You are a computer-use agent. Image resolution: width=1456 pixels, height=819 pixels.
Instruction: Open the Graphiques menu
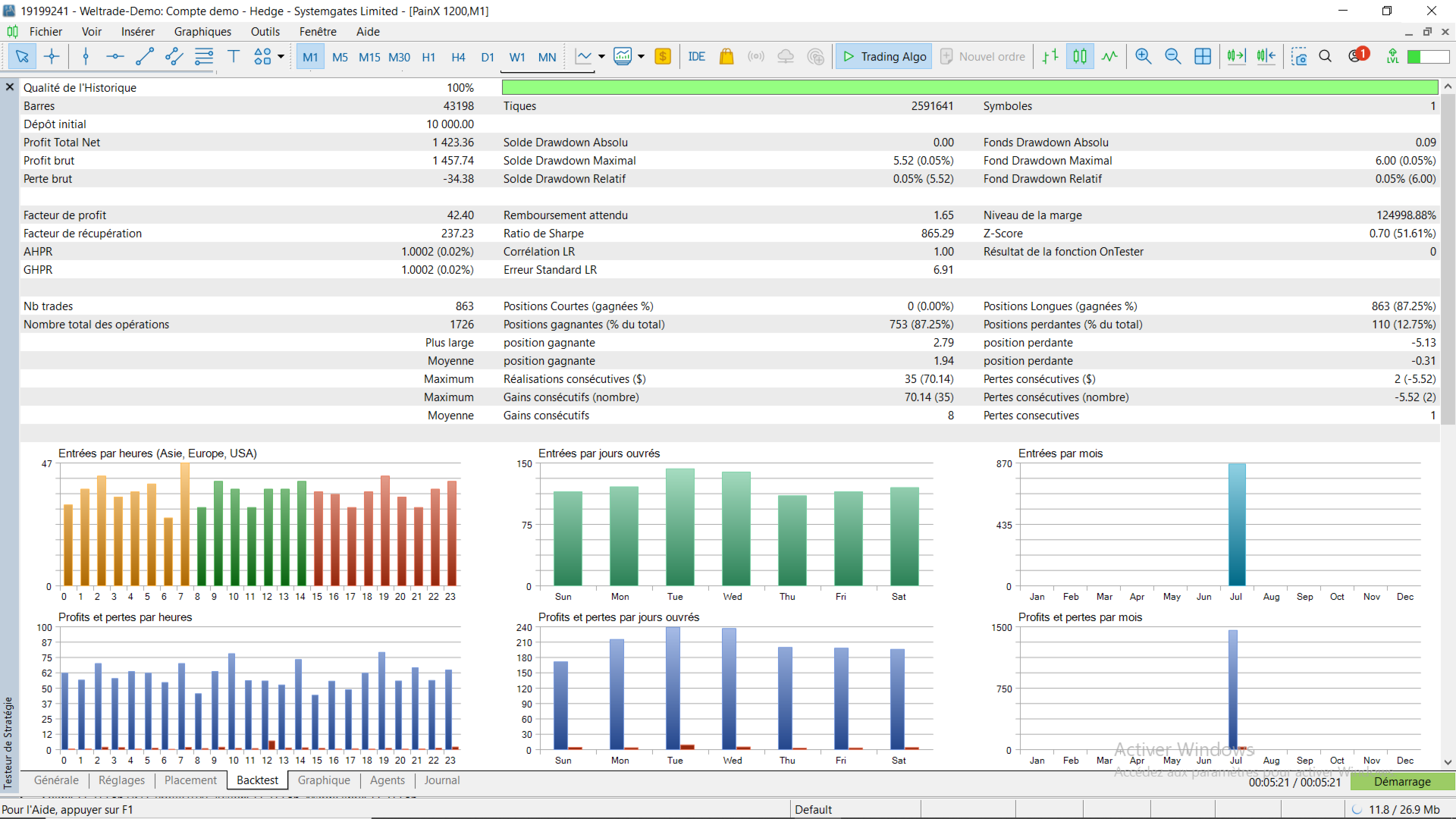202,32
